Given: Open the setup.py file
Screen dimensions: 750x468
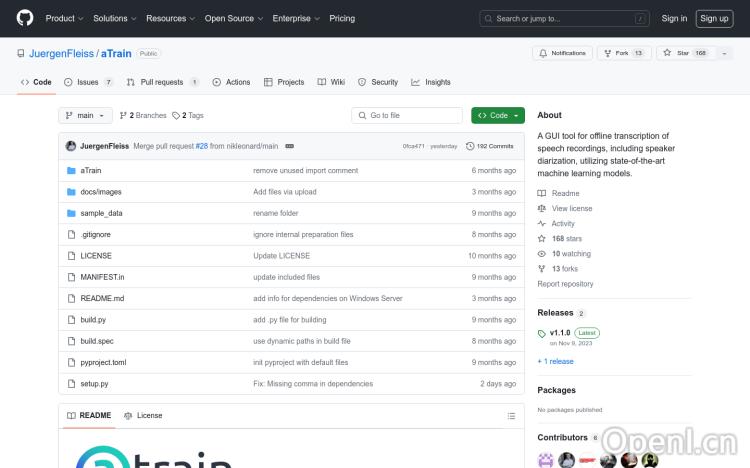Looking at the screenshot, I should point(94,384).
